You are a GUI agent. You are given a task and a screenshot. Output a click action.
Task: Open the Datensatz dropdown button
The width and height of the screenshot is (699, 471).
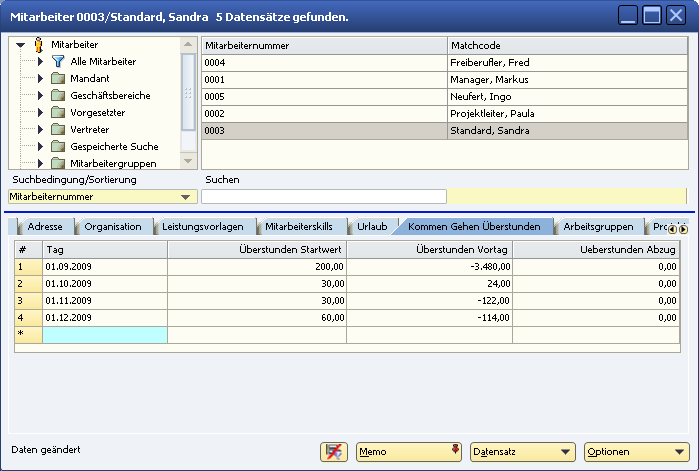tap(568, 452)
